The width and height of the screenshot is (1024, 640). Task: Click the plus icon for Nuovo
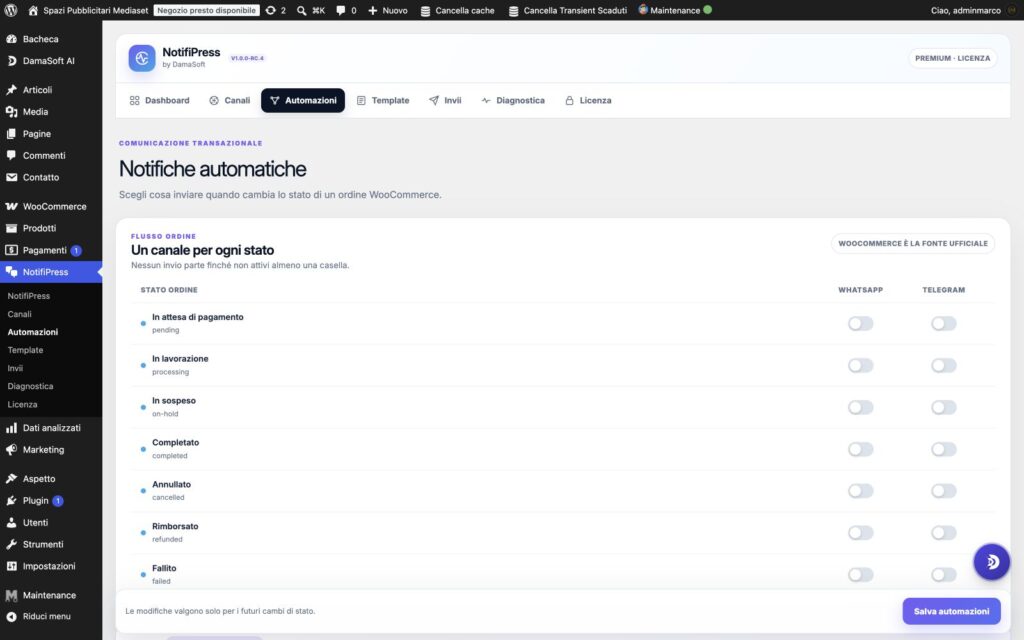[x=373, y=10]
